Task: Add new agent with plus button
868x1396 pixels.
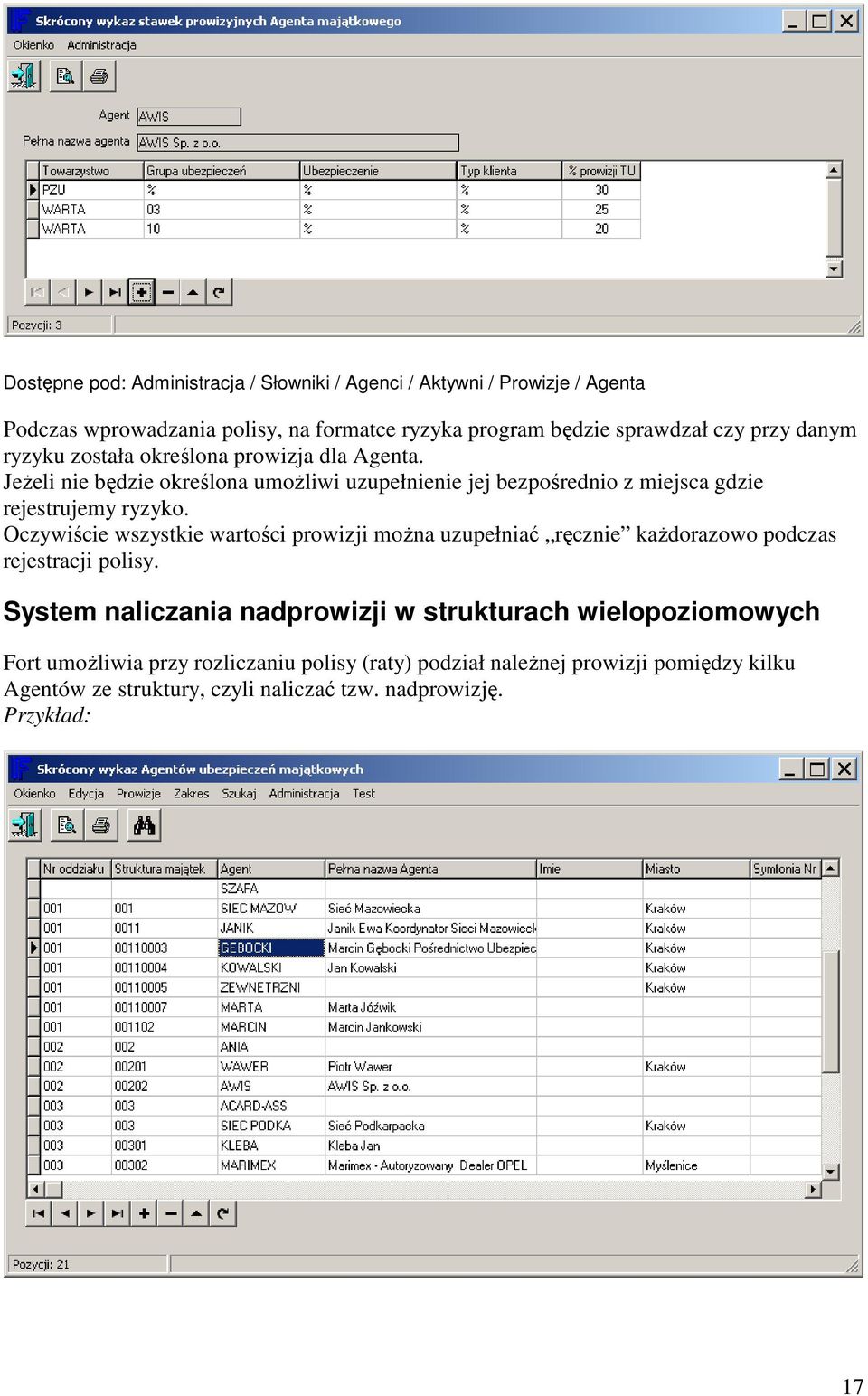Action: (x=144, y=1213)
